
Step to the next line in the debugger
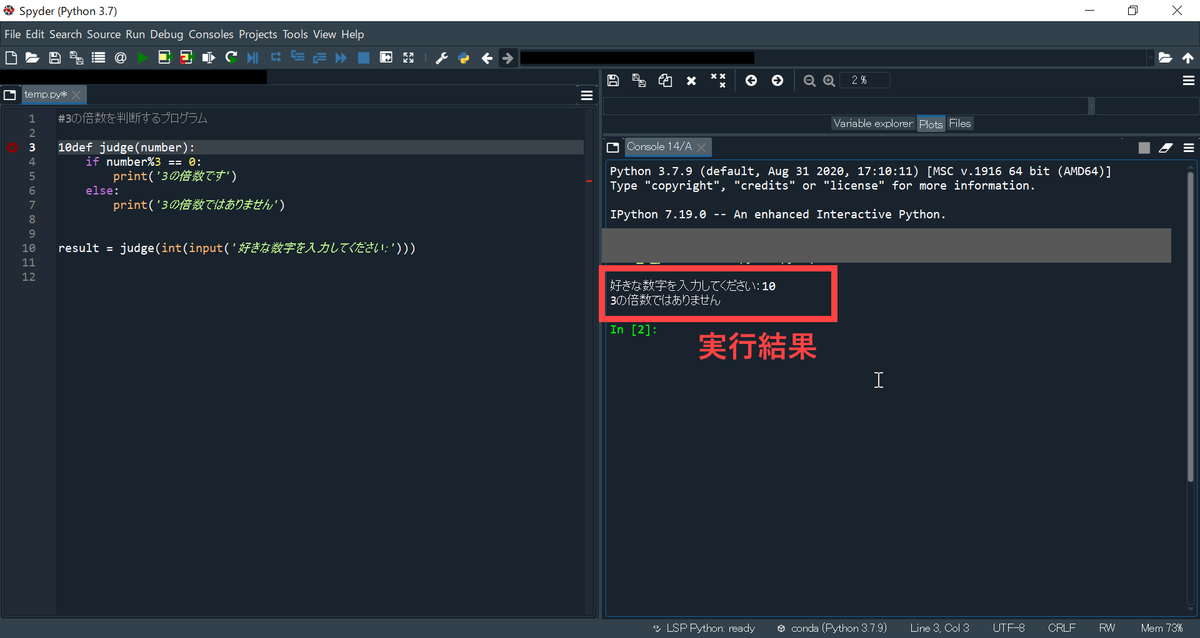point(275,58)
